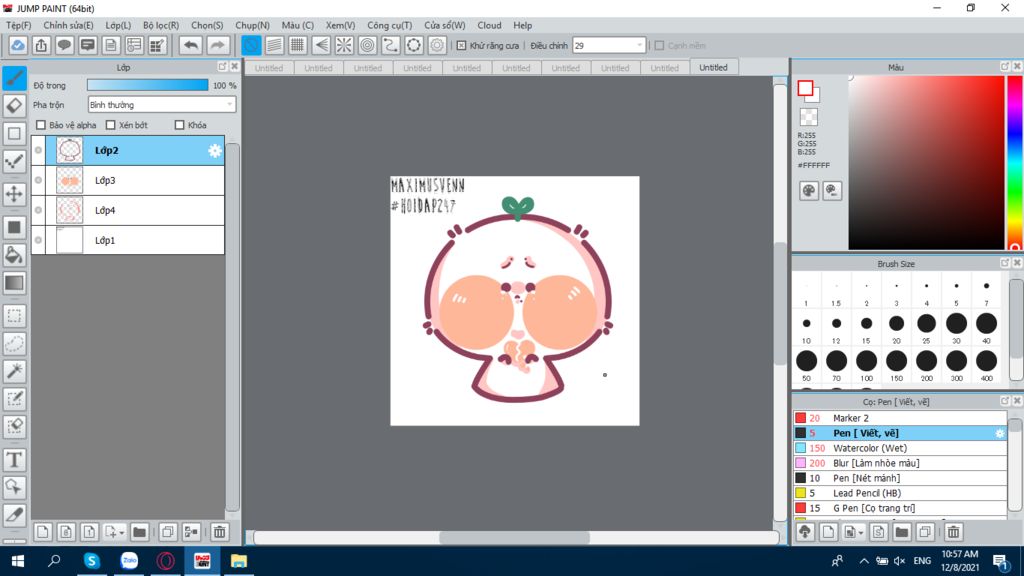
Task: Select the G Pen brush
Action: pos(900,508)
